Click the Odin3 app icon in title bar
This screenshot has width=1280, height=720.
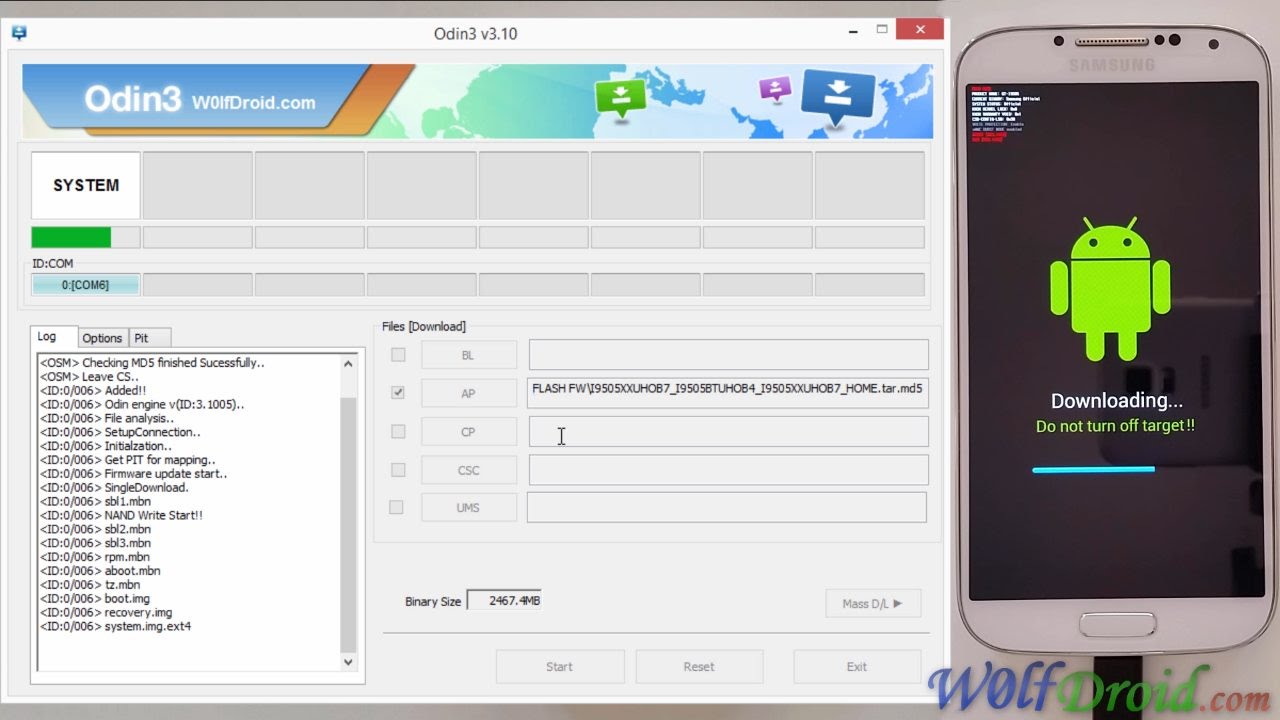click(19, 33)
